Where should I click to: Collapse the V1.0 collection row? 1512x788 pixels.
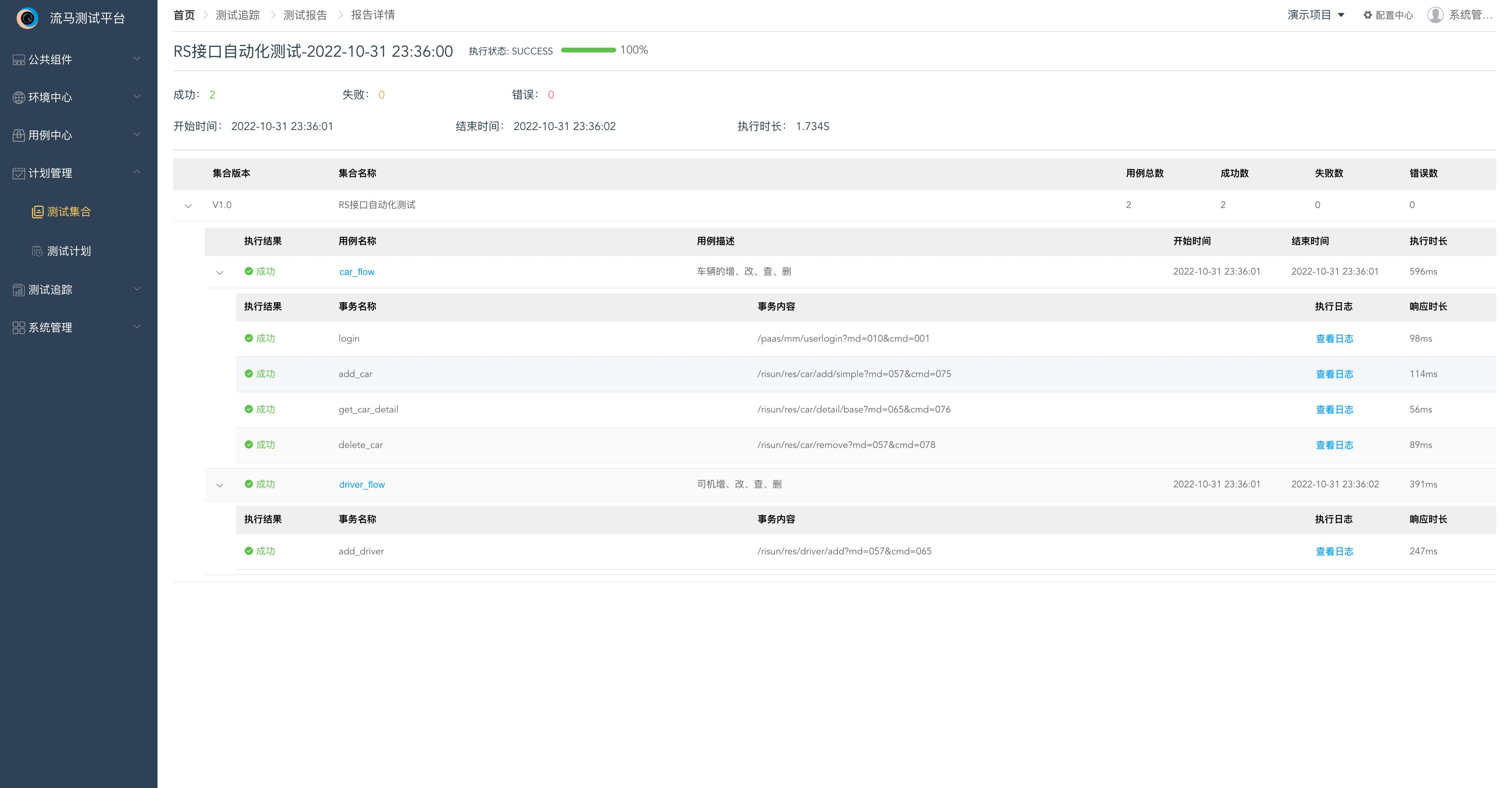tap(188, 206)
